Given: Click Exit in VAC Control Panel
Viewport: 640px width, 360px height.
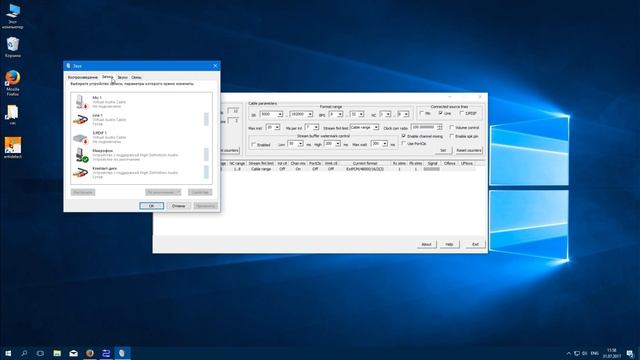Looking at the screenshot, I should tap(475, 244).
